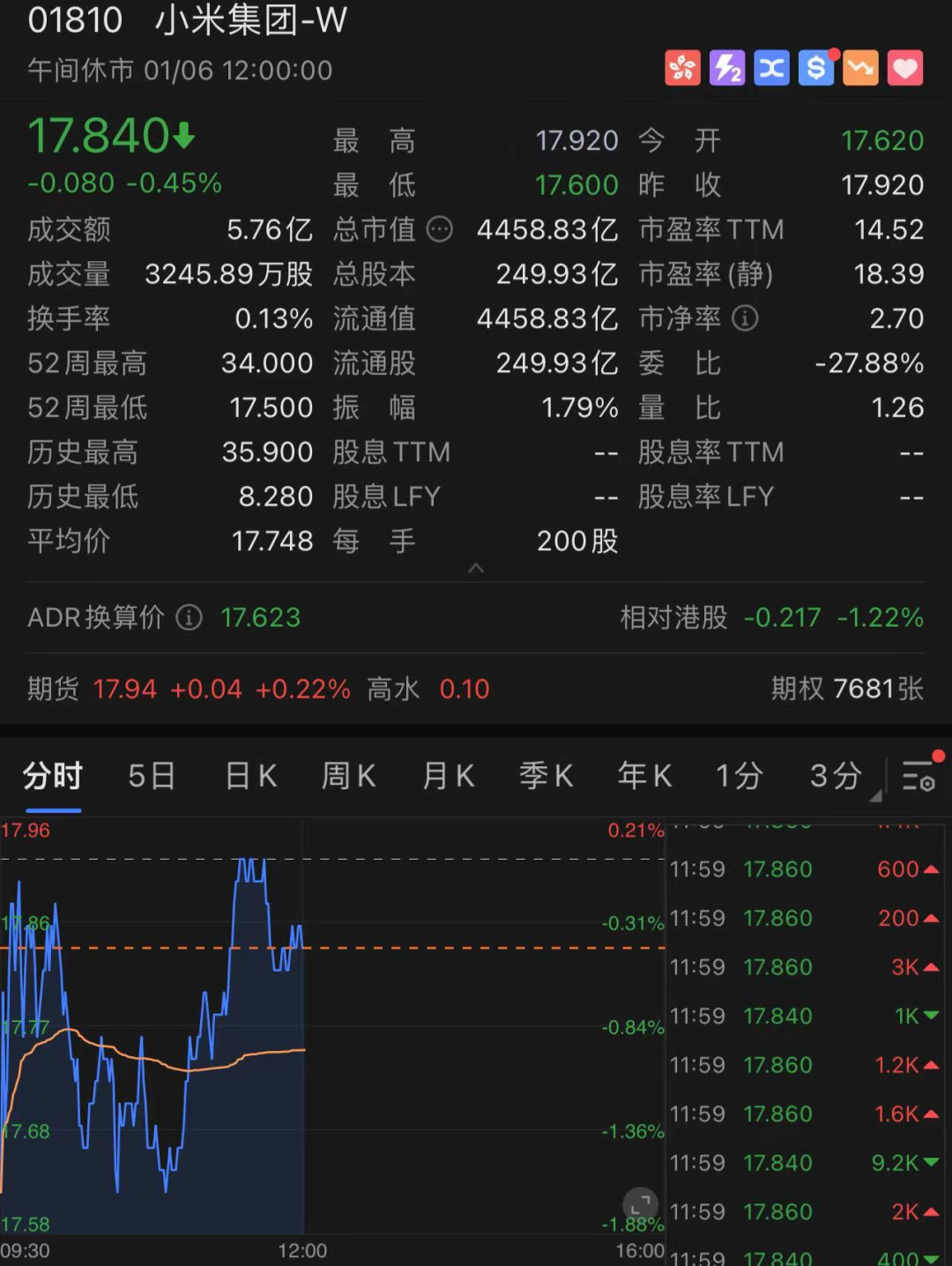Tap ADR换算价 value 17.623
The width and height of the screenshot is (952, 1266).
pyautogui.click(x=261, y=617)
